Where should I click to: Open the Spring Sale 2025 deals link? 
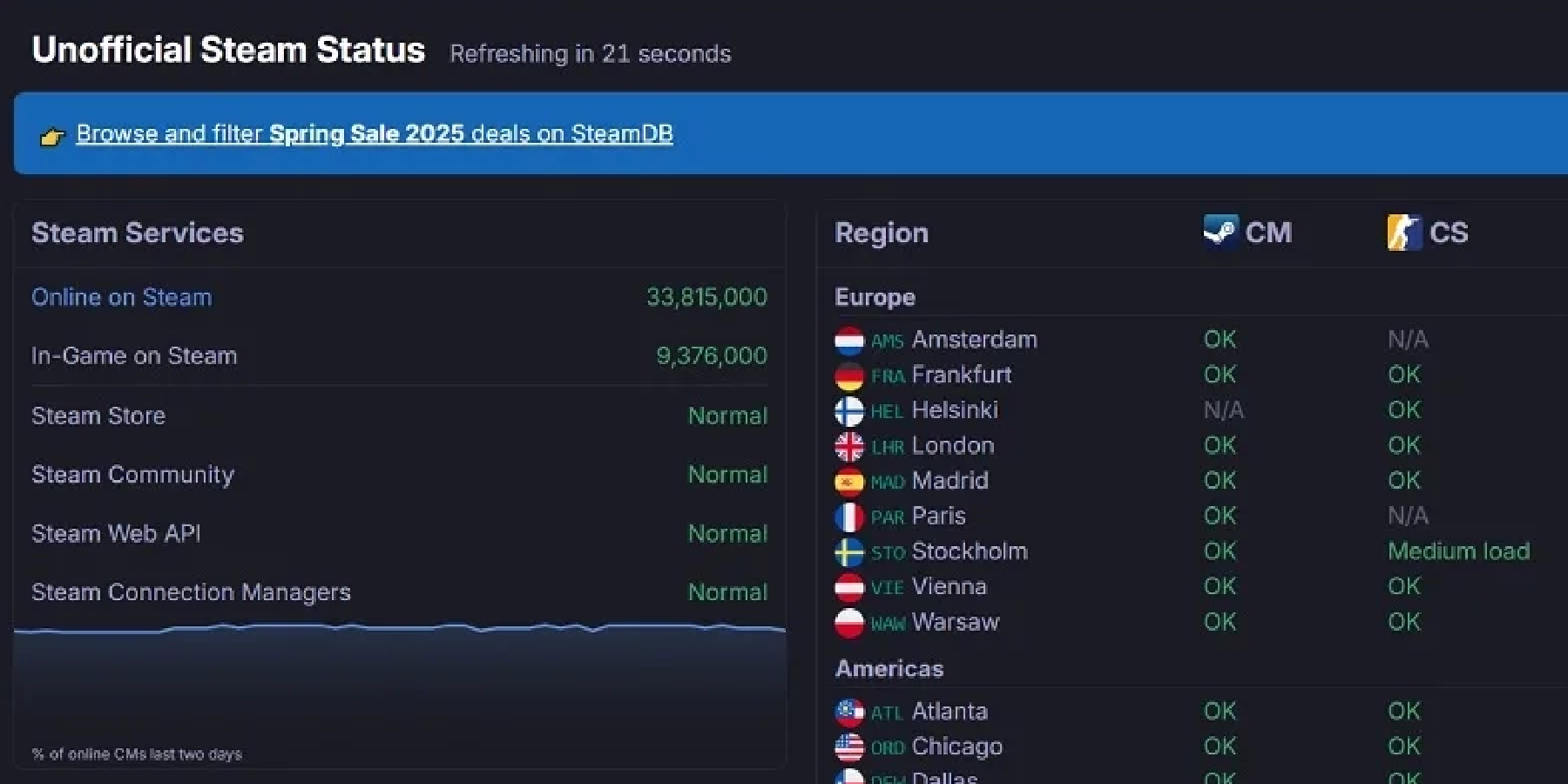pyautogui.click(x=375, y=133)
